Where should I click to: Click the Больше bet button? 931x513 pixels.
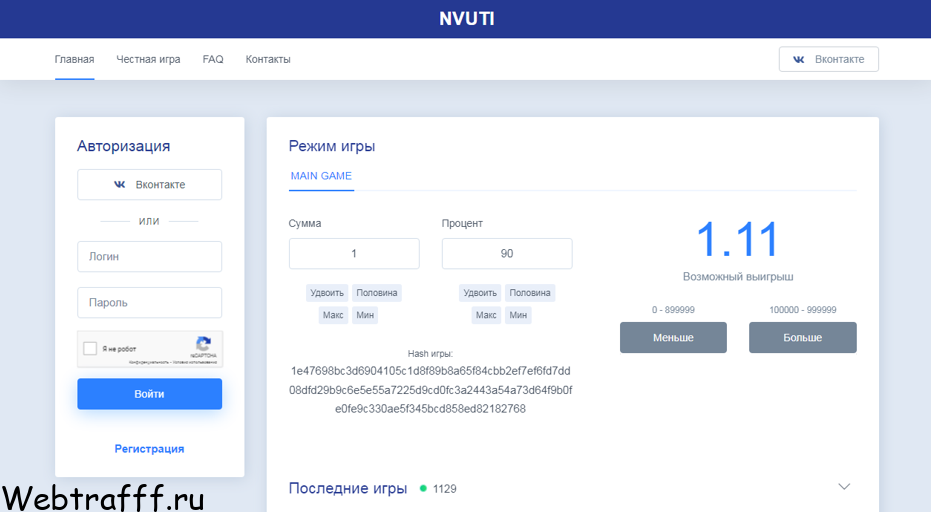coord(803,337)
